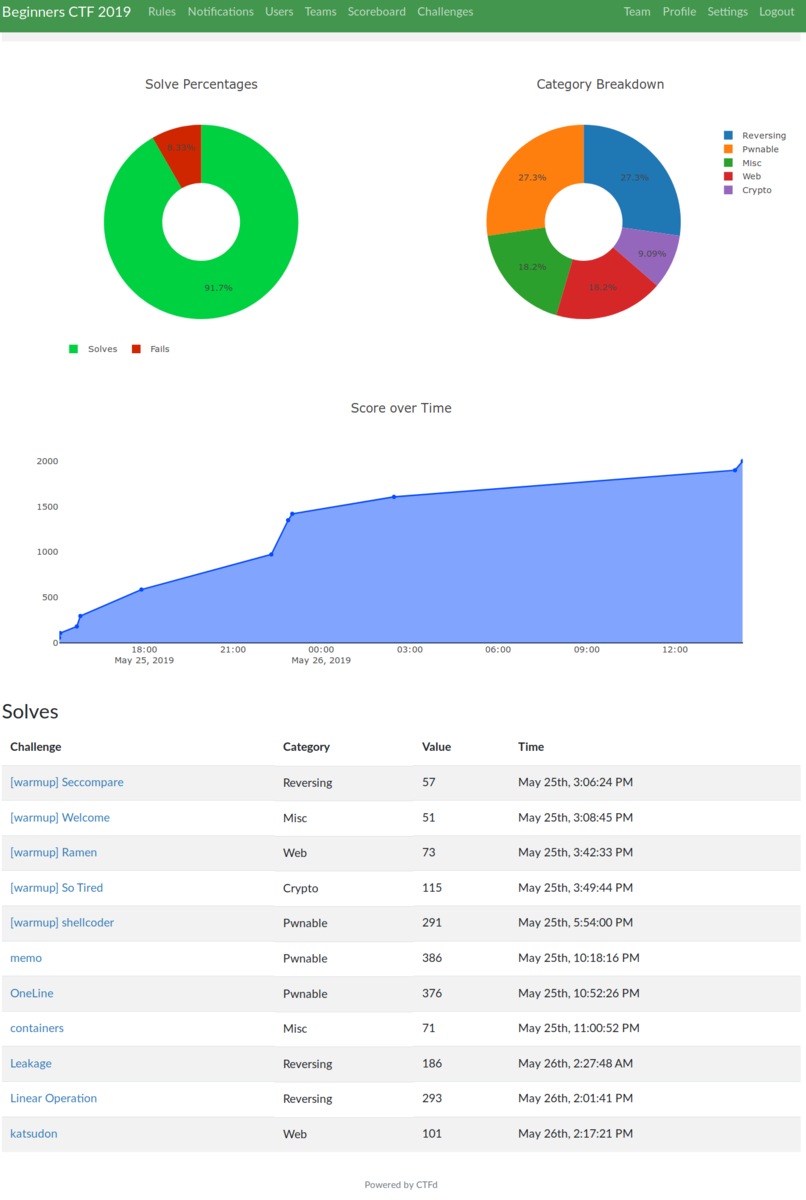Click the Powered by CTFd link
806x1200 pixels.
click(x=401, y=1184)
